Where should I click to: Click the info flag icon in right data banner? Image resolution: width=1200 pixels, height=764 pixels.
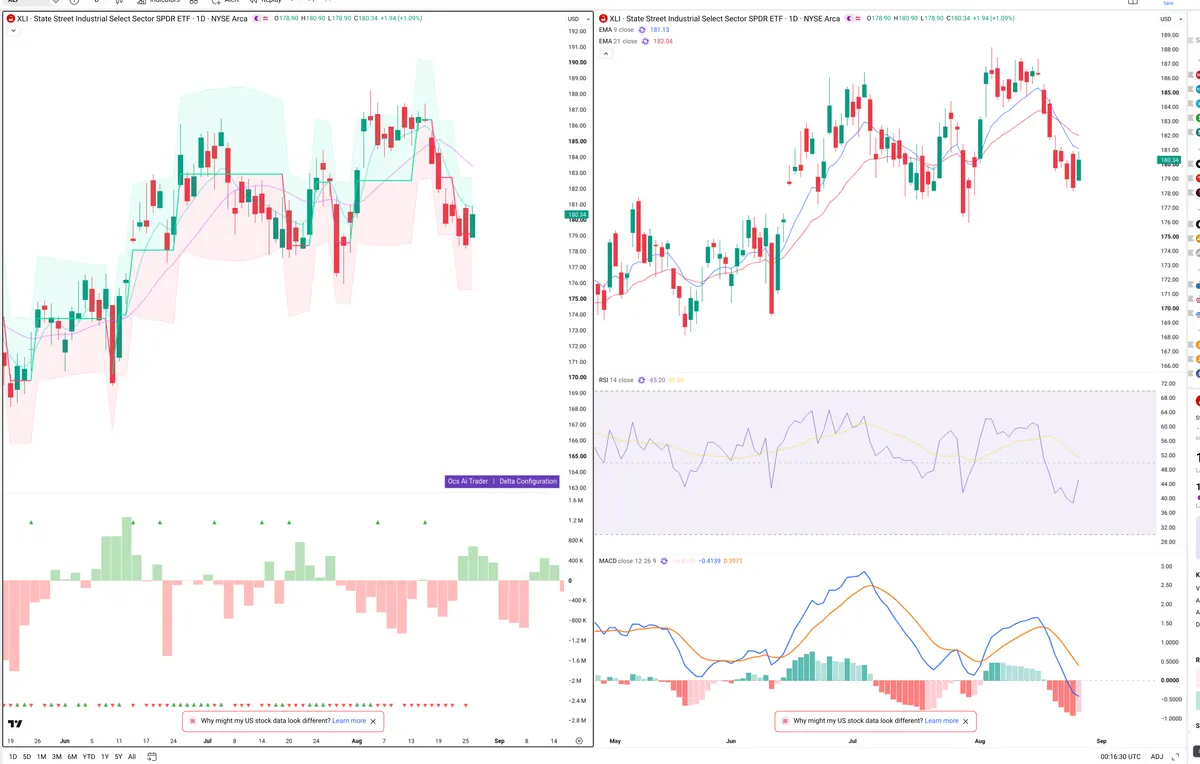click(784, 720)
